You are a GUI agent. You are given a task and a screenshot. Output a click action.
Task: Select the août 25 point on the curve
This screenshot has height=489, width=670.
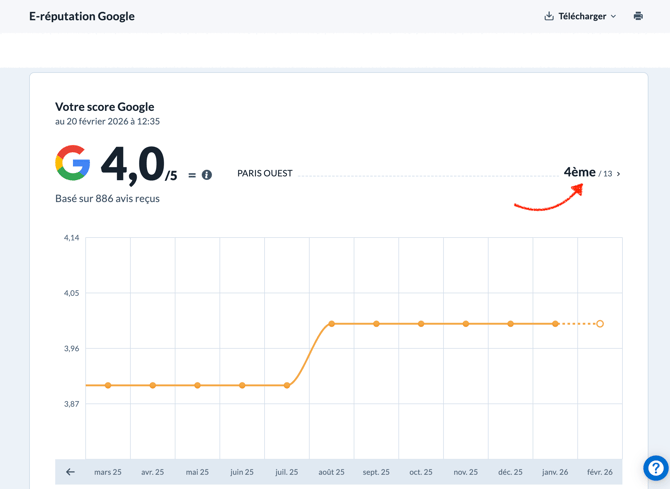coord(332,324)
